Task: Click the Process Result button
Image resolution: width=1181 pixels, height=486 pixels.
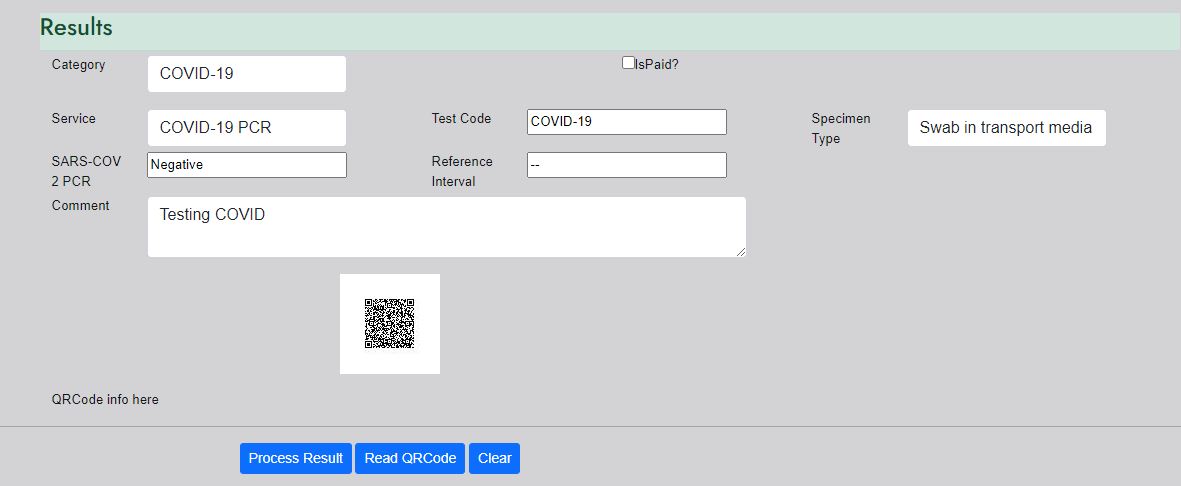Action: coord(296,458)
